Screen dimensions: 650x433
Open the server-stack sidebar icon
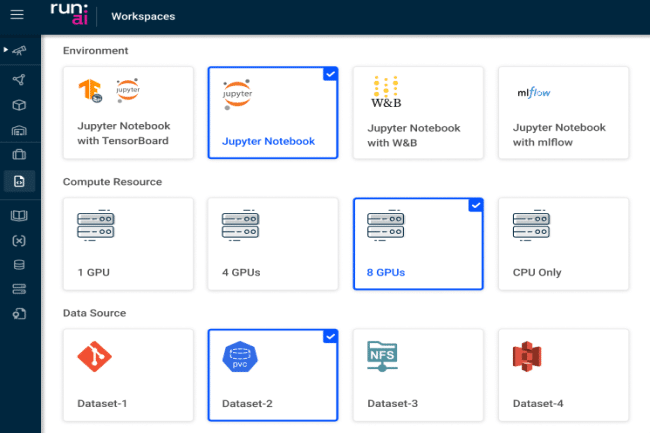click(19, 289)
